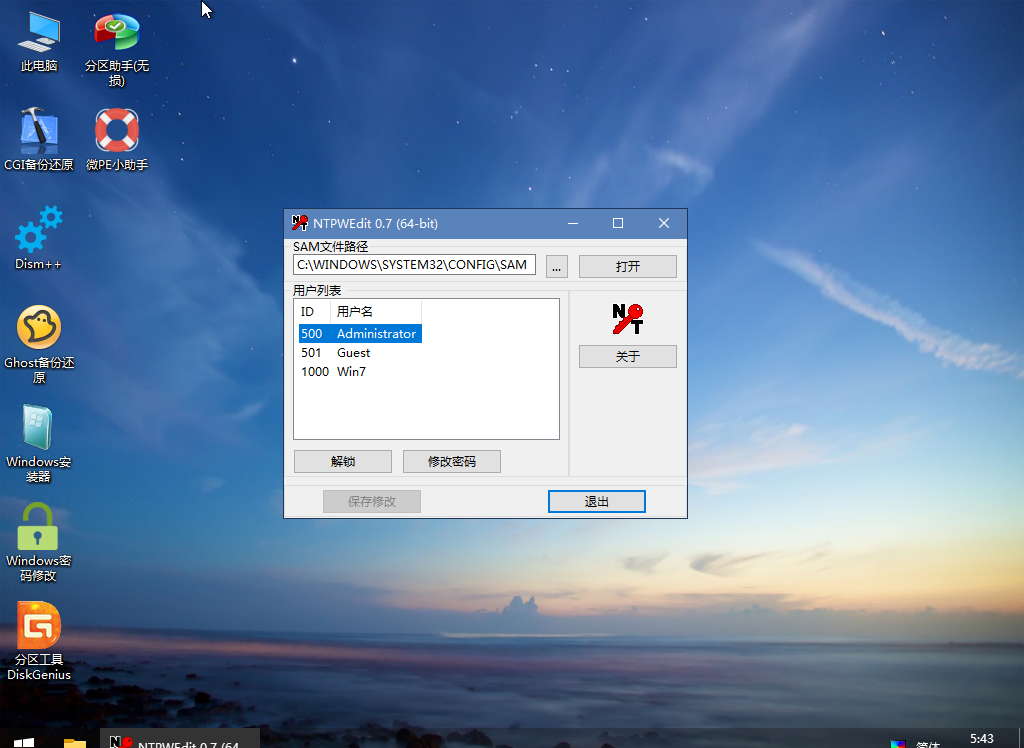Click the NTPWEdit key logo image
This screenshot has width=1024, height=748.
tap(627, 319)
